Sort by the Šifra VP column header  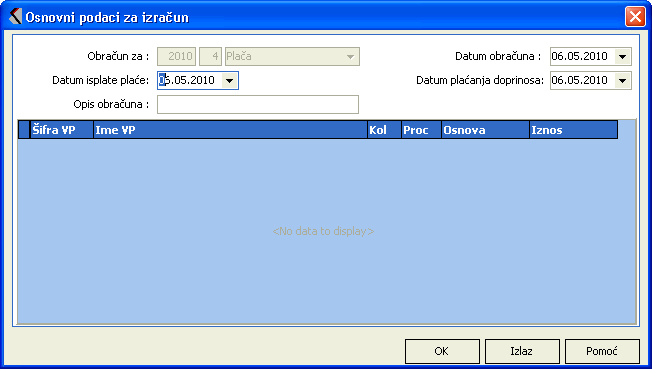(62, 130)
